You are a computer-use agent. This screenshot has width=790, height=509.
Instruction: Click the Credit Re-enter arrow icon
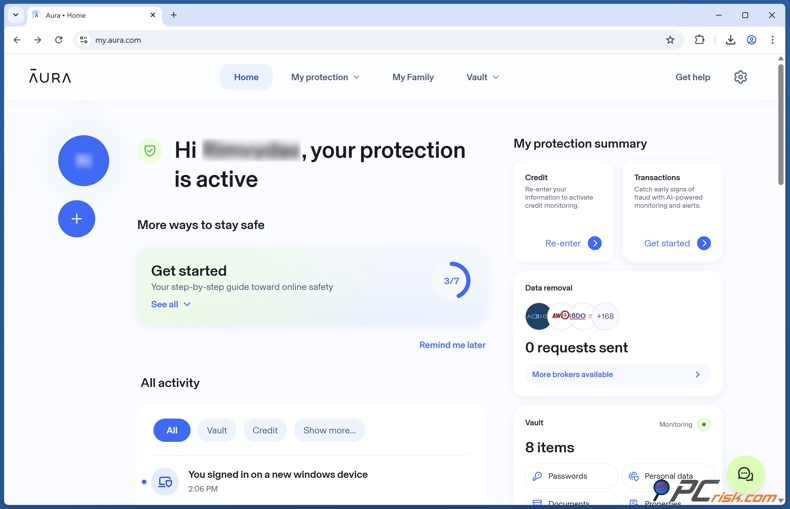595,243
